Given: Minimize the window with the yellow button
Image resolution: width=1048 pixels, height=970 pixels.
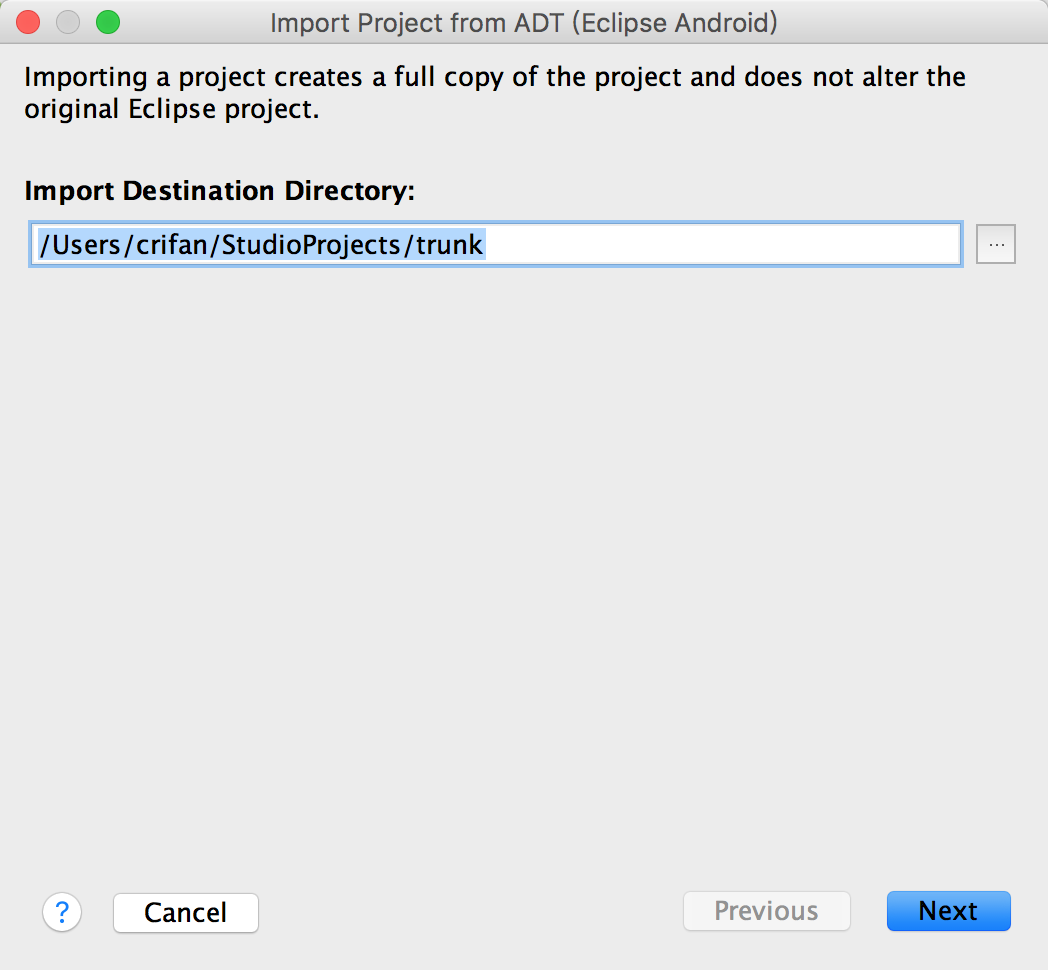Looking at the screenshot, I should [68, 22].
